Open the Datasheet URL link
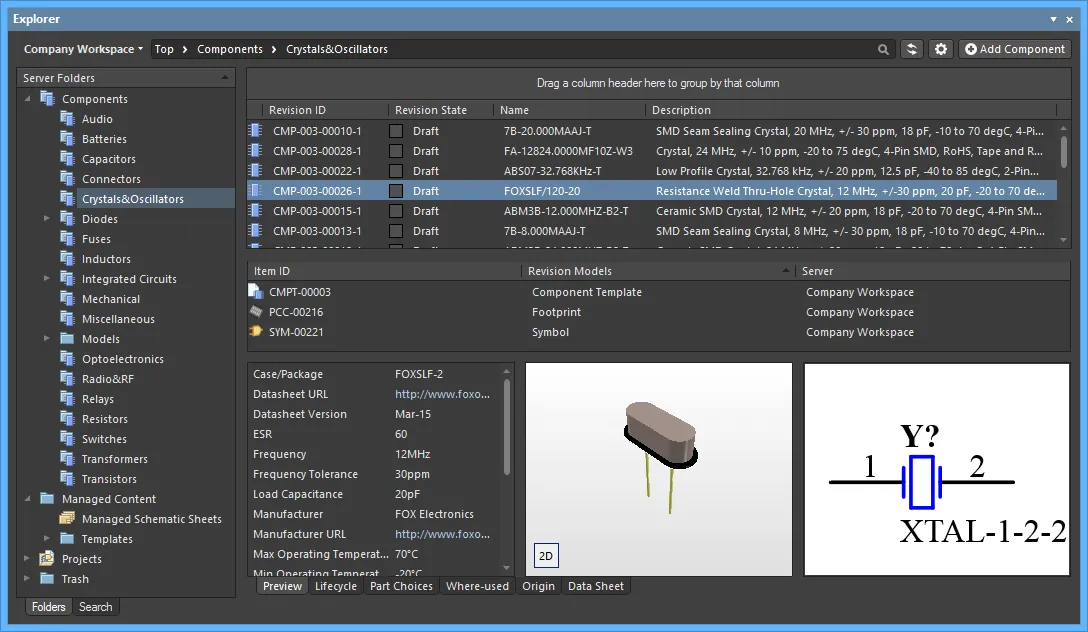 [442, 394]
